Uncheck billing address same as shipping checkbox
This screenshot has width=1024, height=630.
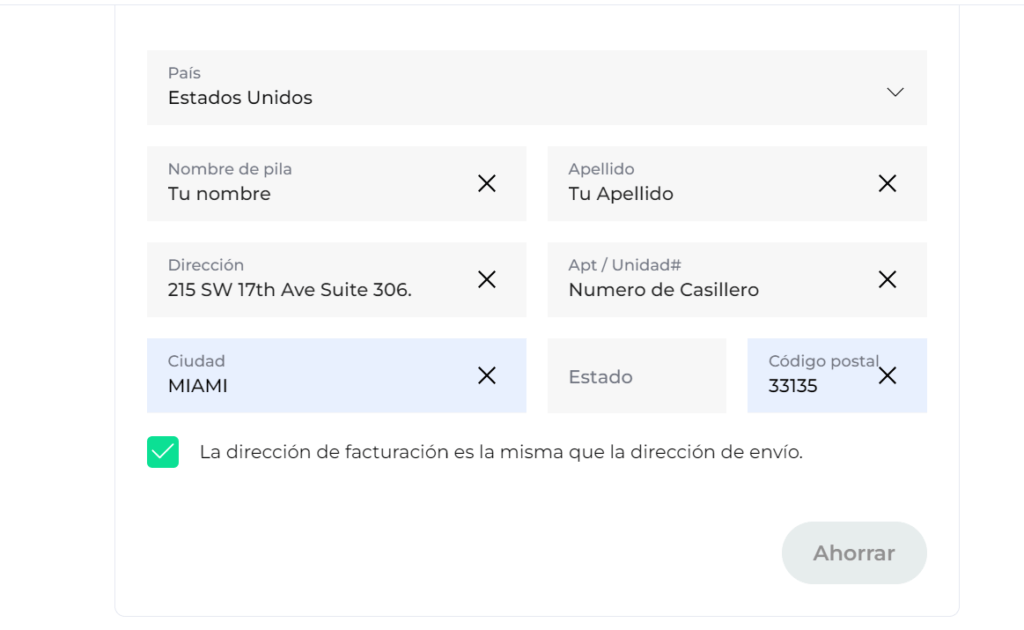[x=163, y=452]
